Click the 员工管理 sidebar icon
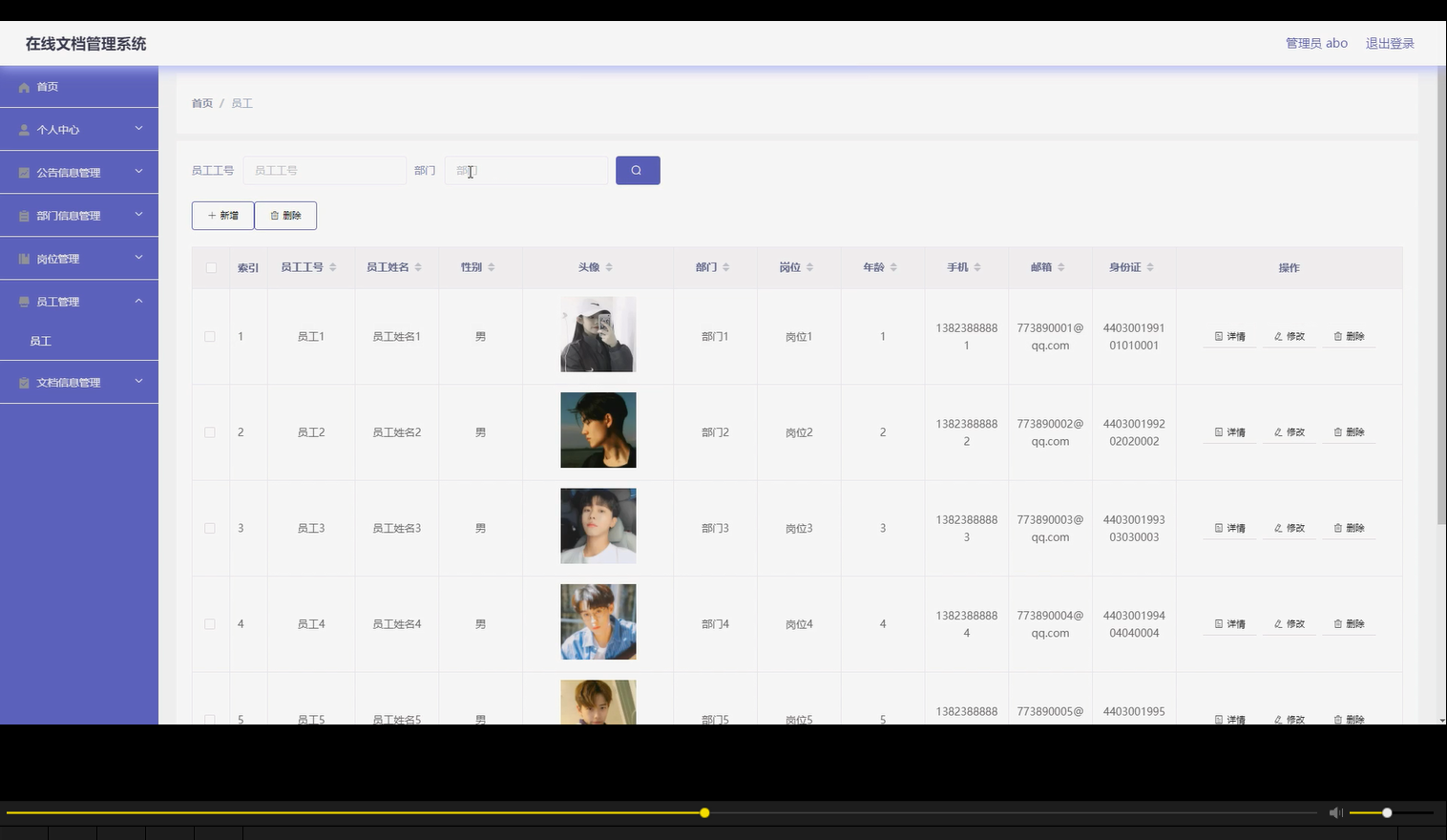The height and width of the screenshot is (840, 1447). [x=24, y=302]
